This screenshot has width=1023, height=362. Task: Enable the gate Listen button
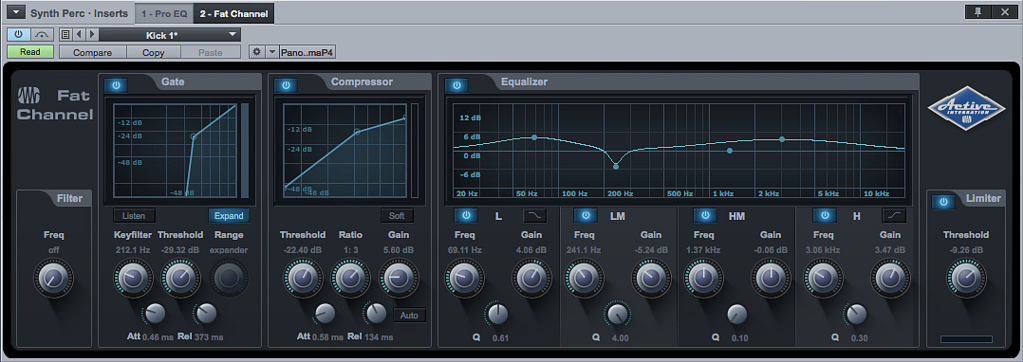134,216
